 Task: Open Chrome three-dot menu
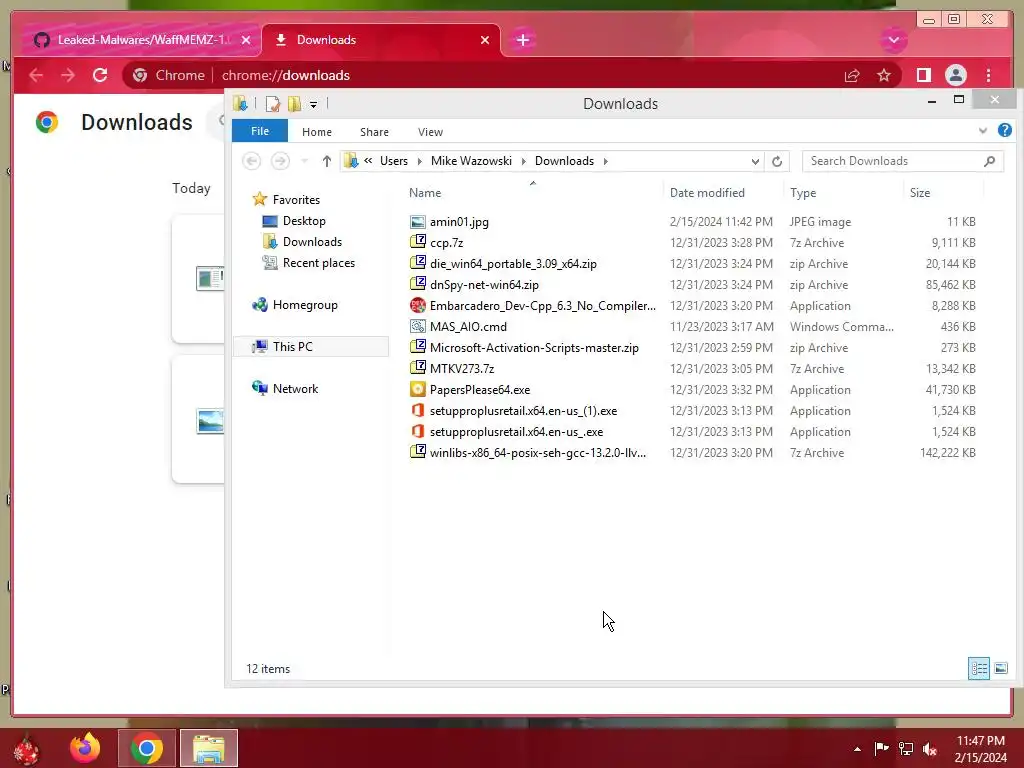(x=988, y=75)
